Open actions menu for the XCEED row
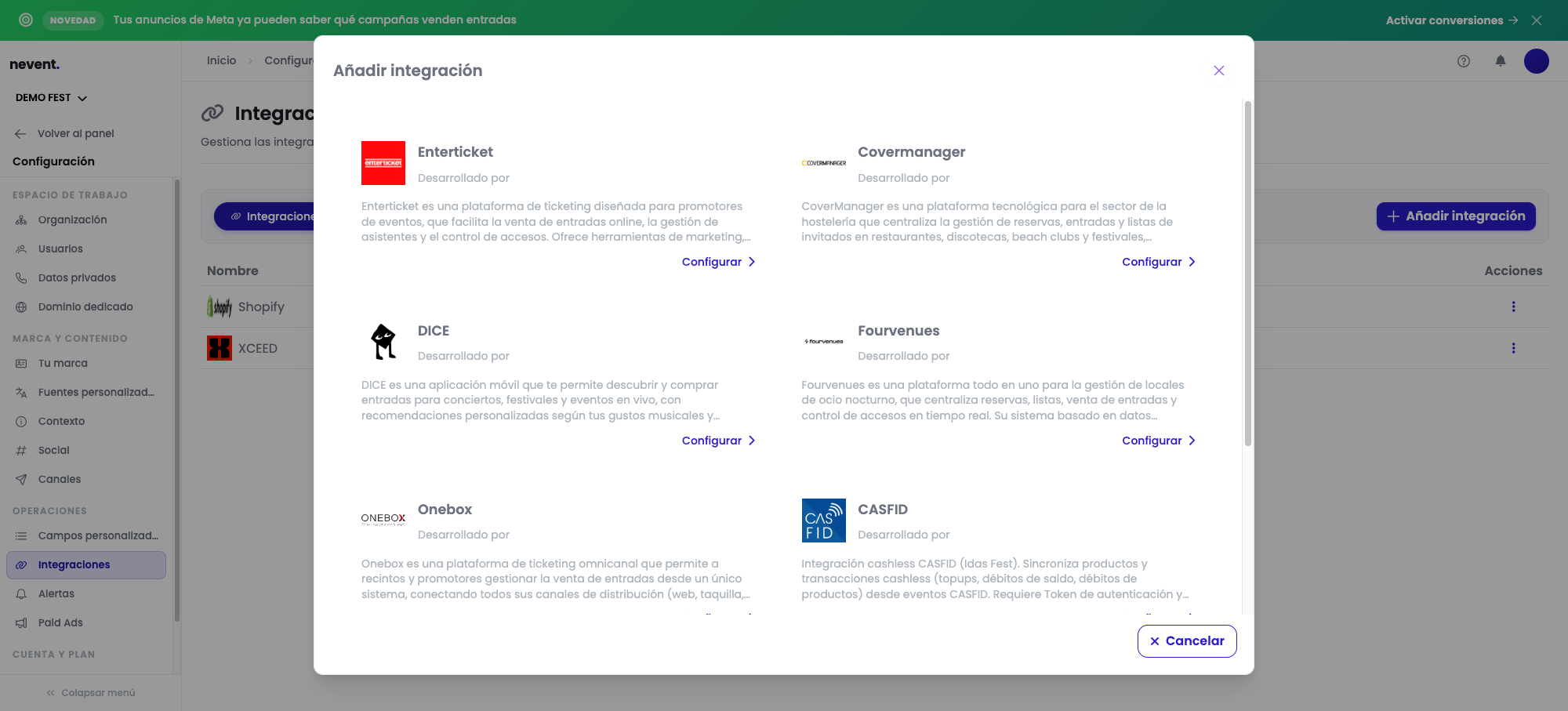 pyautogui.click(x=1513, y=348)
